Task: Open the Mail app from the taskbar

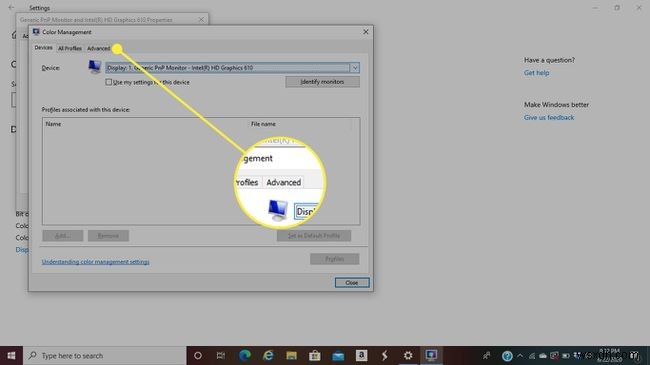Action: (x=338, y=355)
